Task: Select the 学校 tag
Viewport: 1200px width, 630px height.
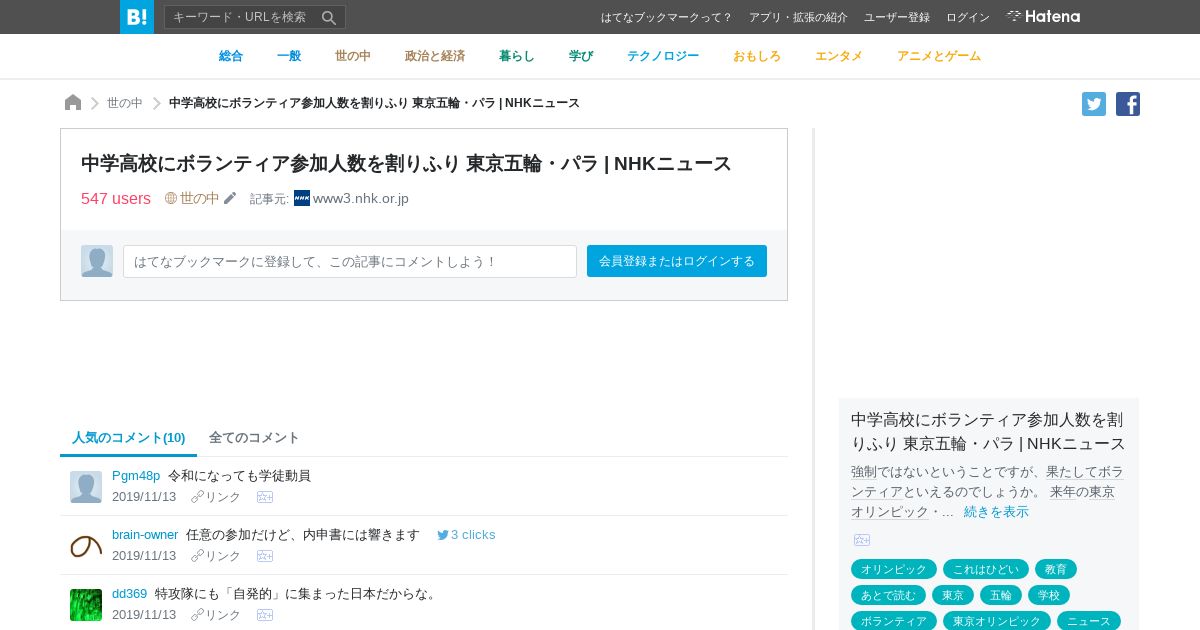Action: tap(1049, 595)
